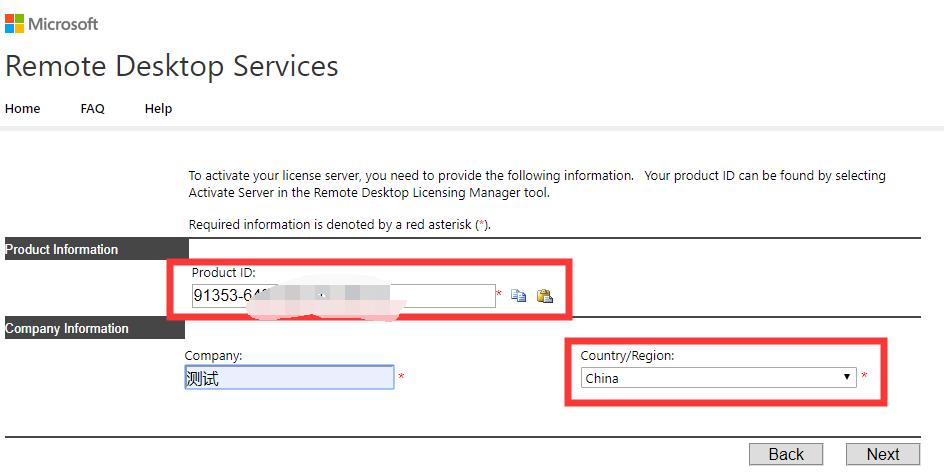Click the Country/Region label text
This screenshot has width=944, height=475.
(x=627, y=355)
